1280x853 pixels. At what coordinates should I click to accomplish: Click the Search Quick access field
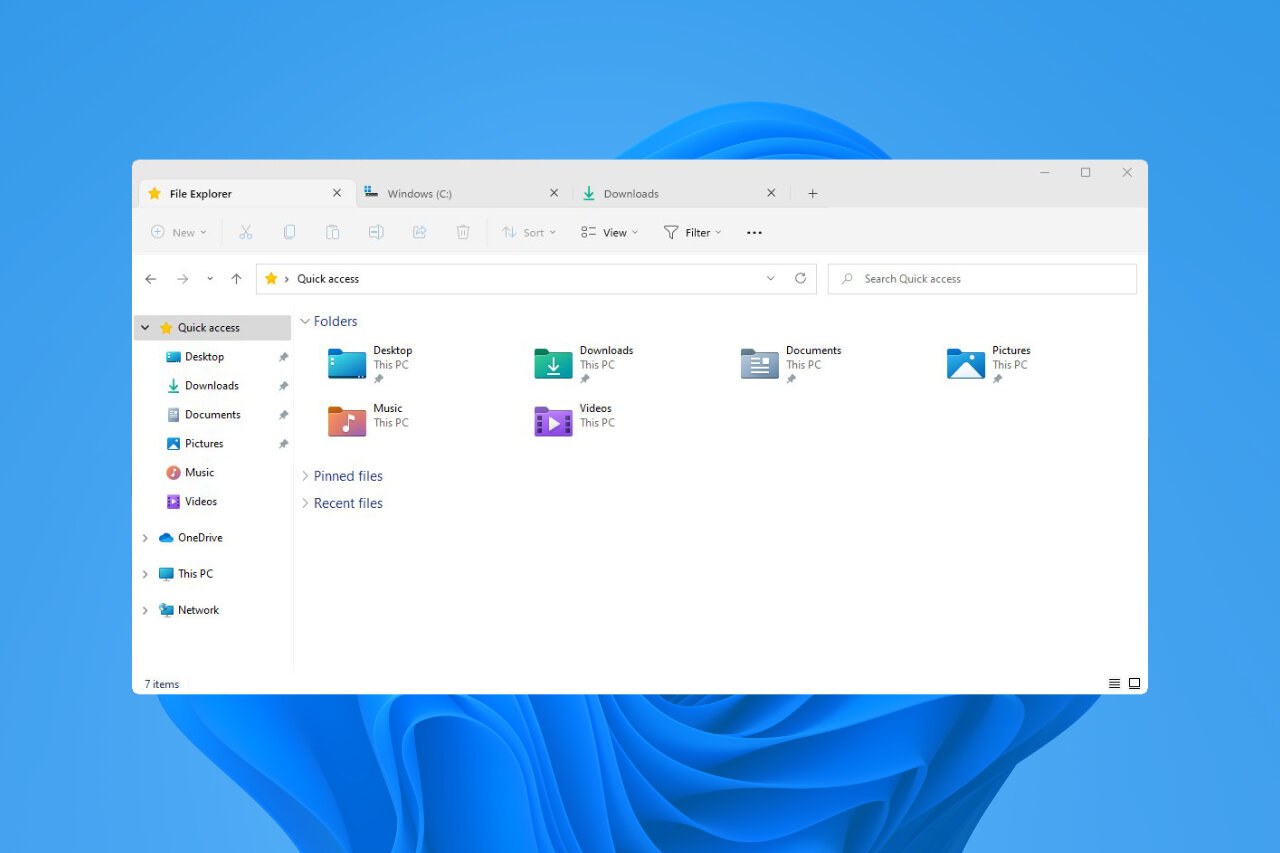point(982,279)
